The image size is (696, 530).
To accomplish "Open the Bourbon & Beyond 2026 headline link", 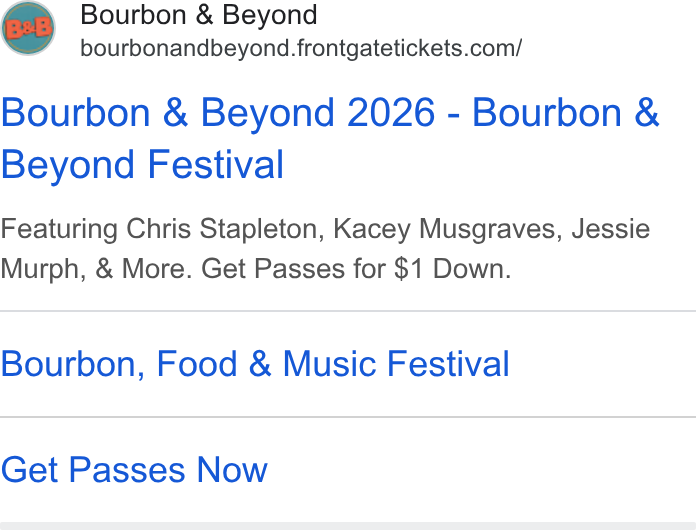I will coord(330,138).
